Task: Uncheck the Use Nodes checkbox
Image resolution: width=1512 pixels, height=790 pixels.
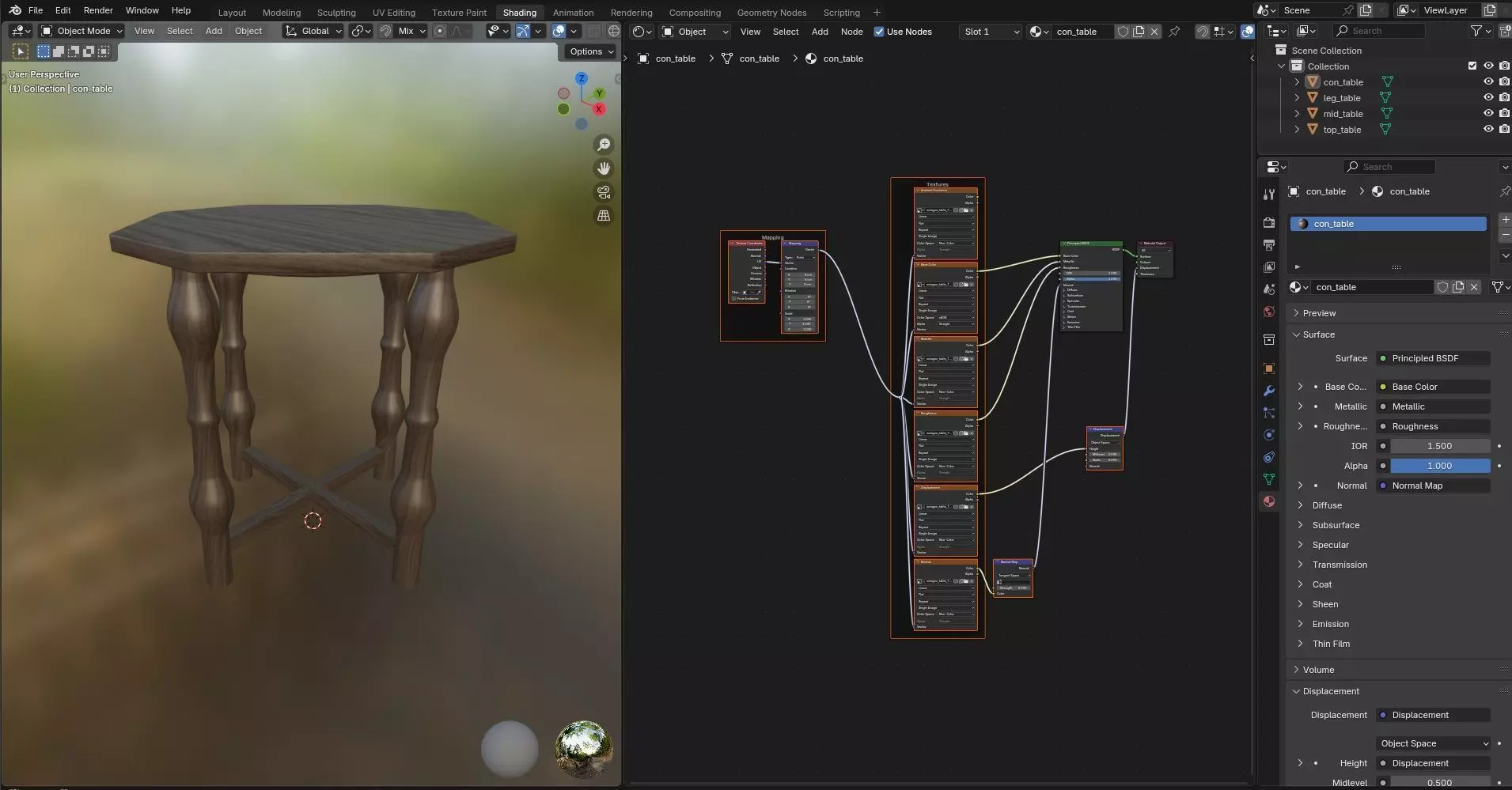Action: [879, 32]
